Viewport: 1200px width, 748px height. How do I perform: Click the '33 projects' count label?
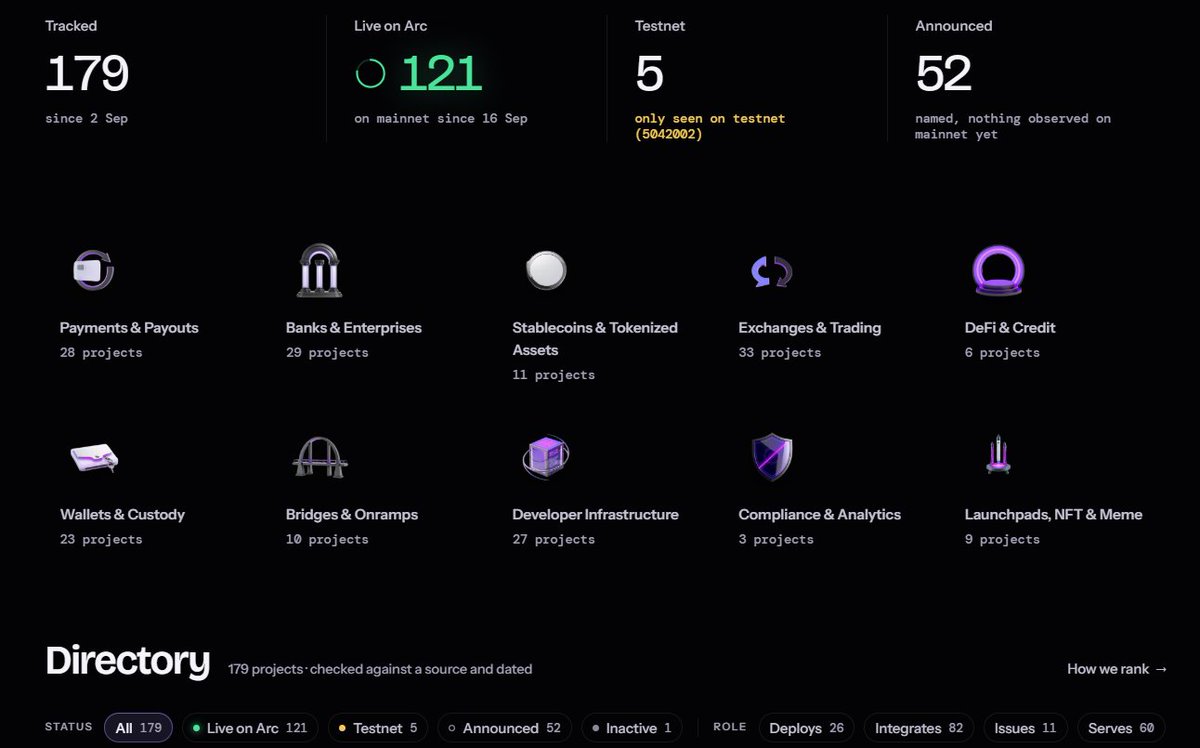coord(780,353)
